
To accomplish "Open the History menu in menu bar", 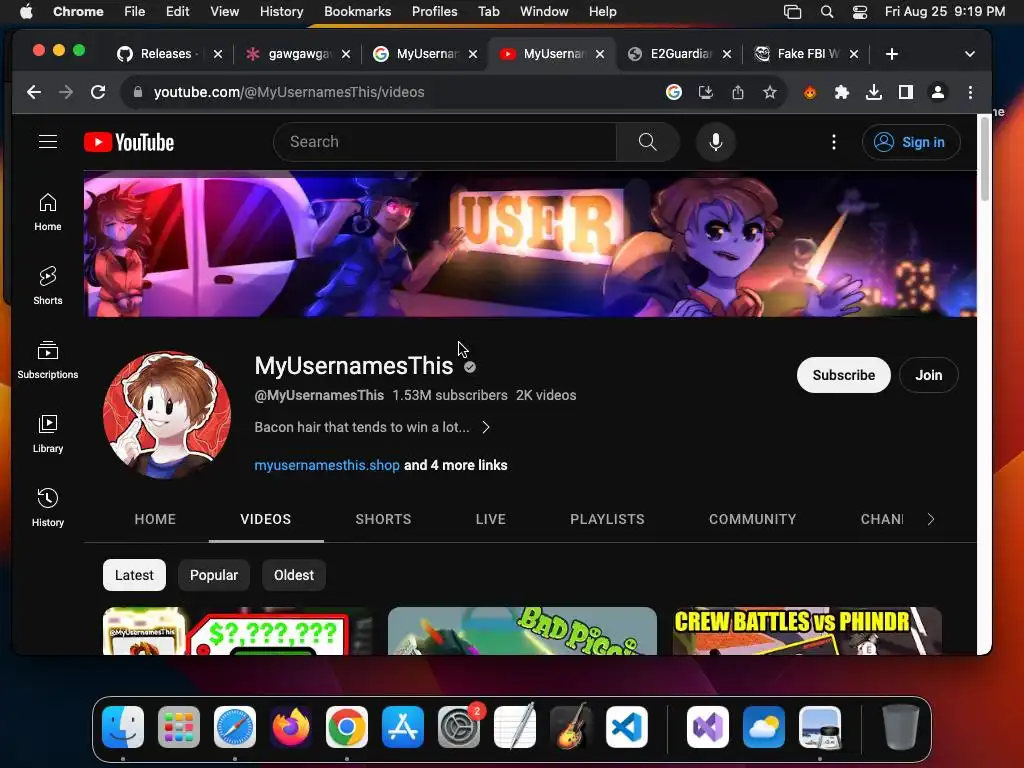I will tap(281, 12).
